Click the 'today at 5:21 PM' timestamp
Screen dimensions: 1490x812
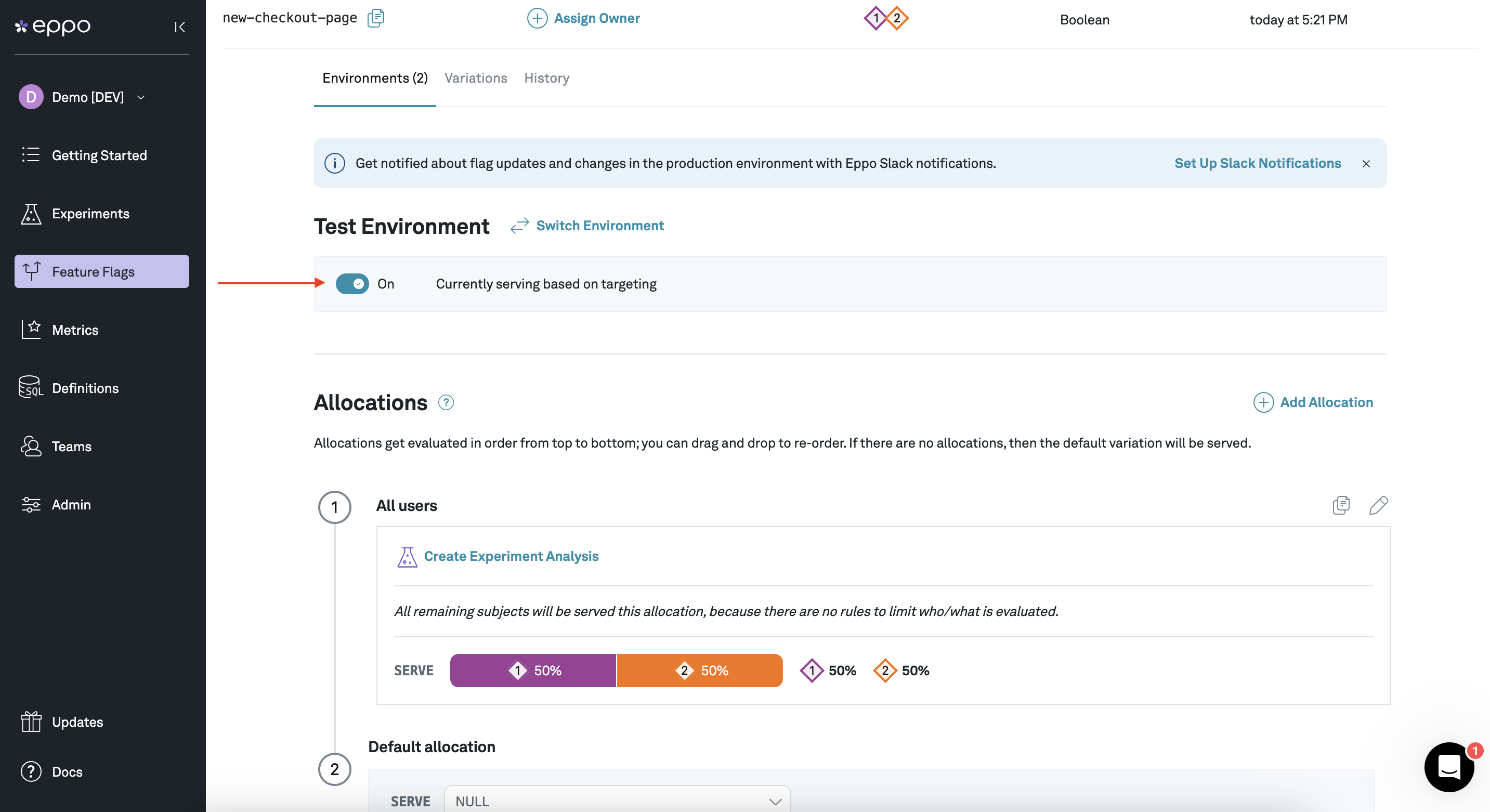[x=1299, y=20]
